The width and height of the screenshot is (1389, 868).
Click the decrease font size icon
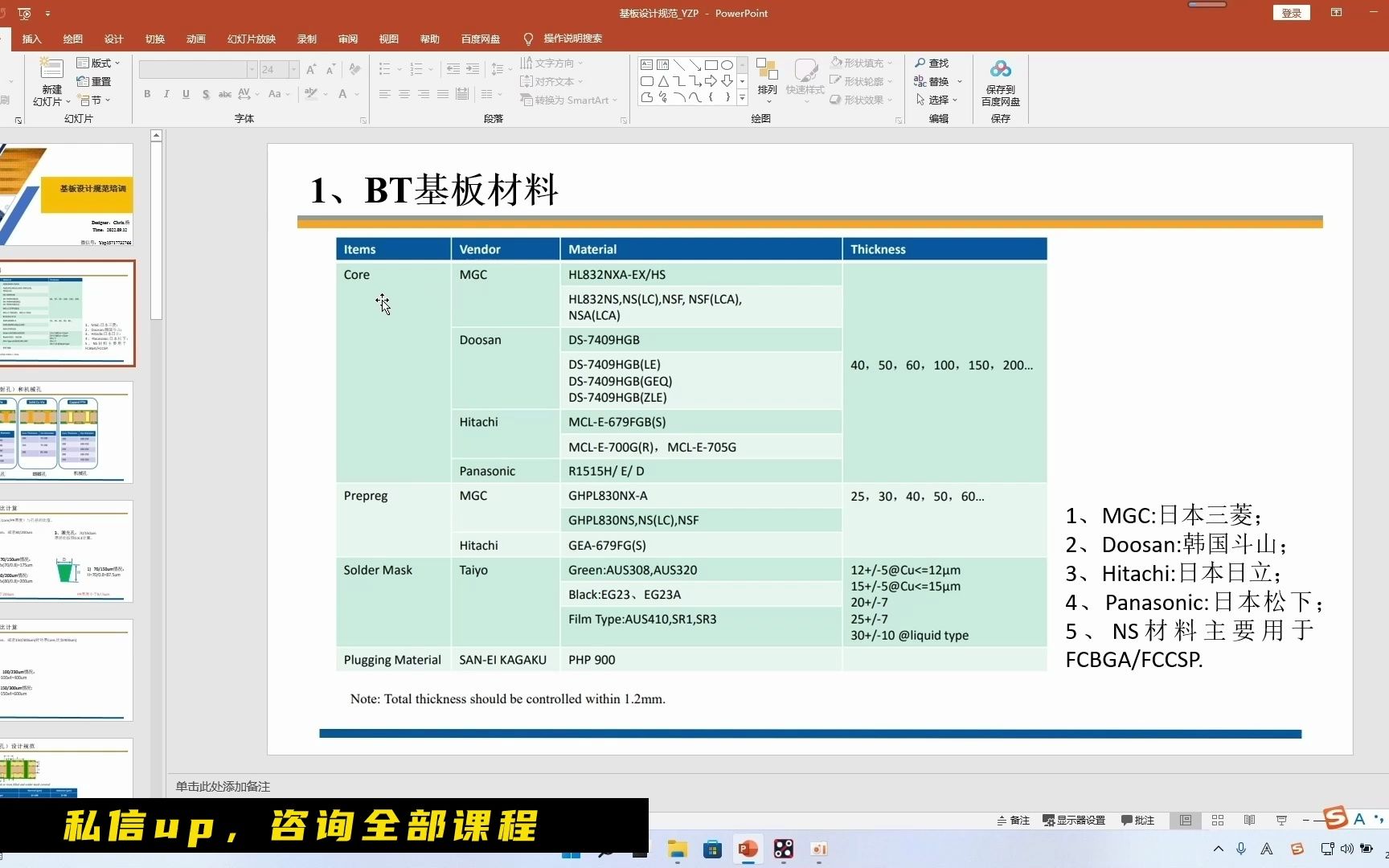click(330, 70)
